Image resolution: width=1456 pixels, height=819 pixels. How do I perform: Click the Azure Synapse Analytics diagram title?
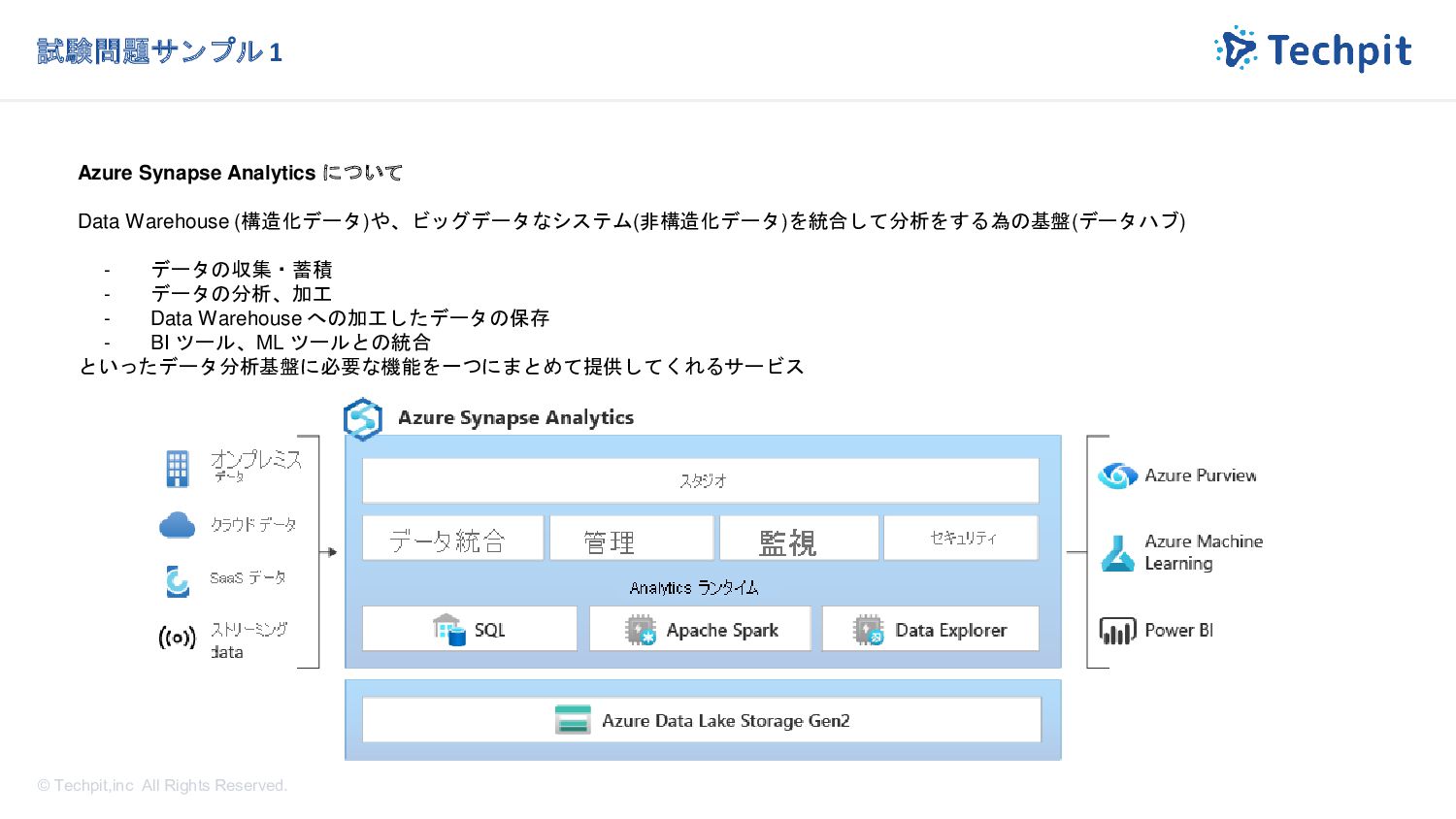click(515, 418)
